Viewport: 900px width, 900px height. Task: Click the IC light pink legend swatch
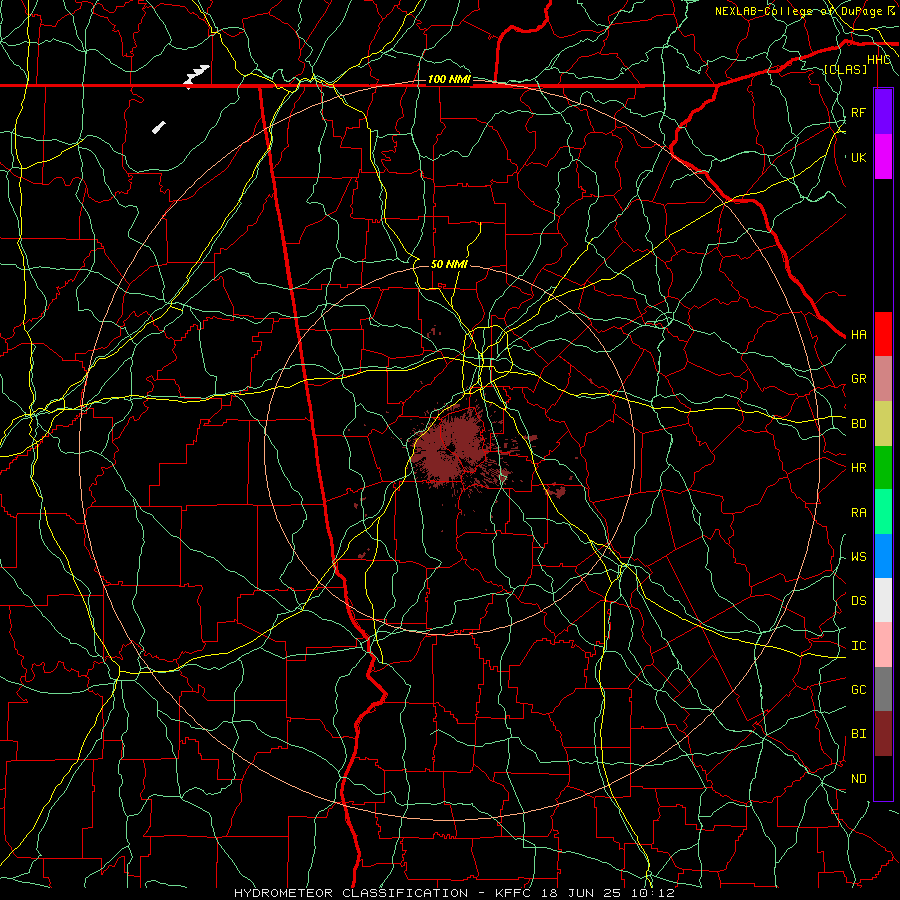coord(883,645)
